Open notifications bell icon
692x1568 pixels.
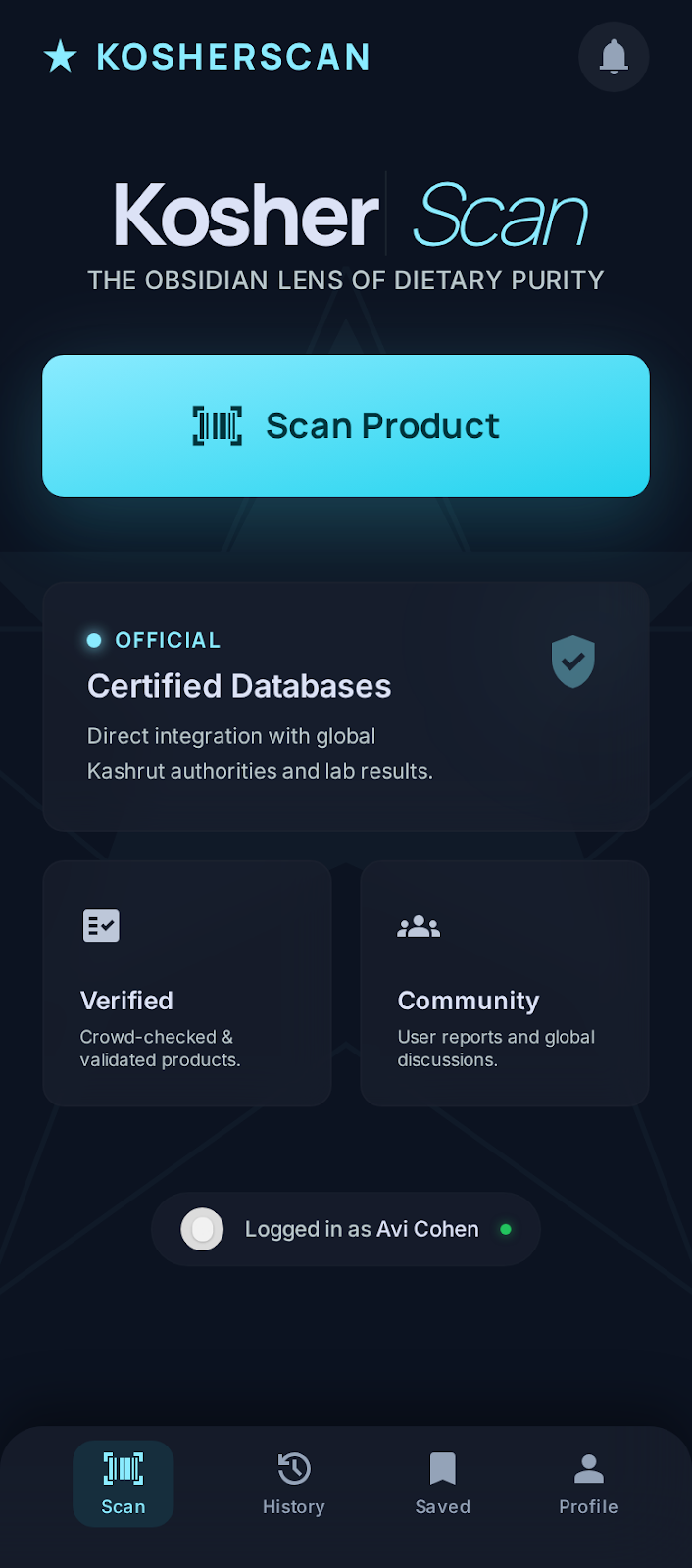click(614, 57)
